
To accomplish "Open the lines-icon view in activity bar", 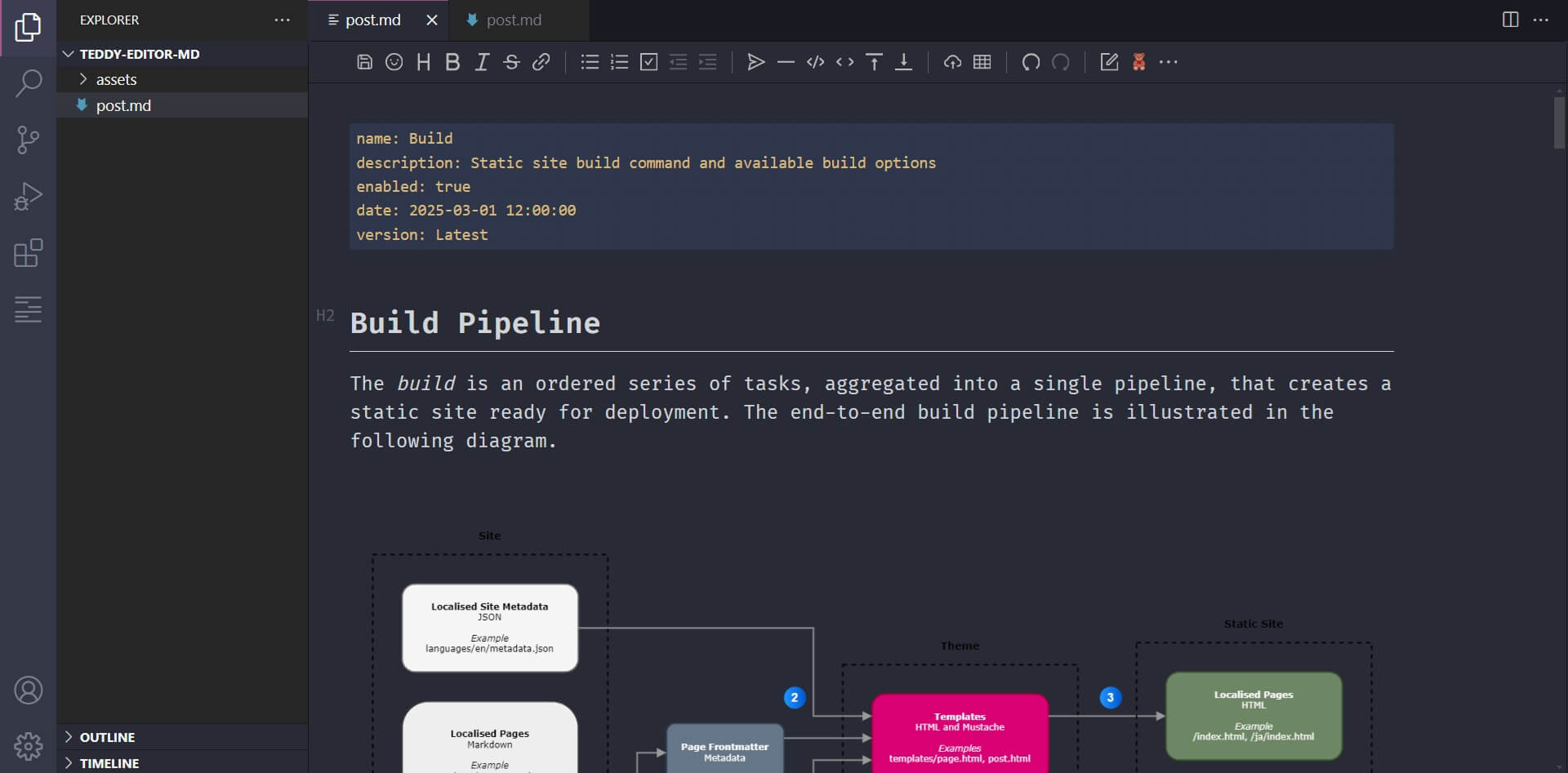I will click(x=28, y=309).
